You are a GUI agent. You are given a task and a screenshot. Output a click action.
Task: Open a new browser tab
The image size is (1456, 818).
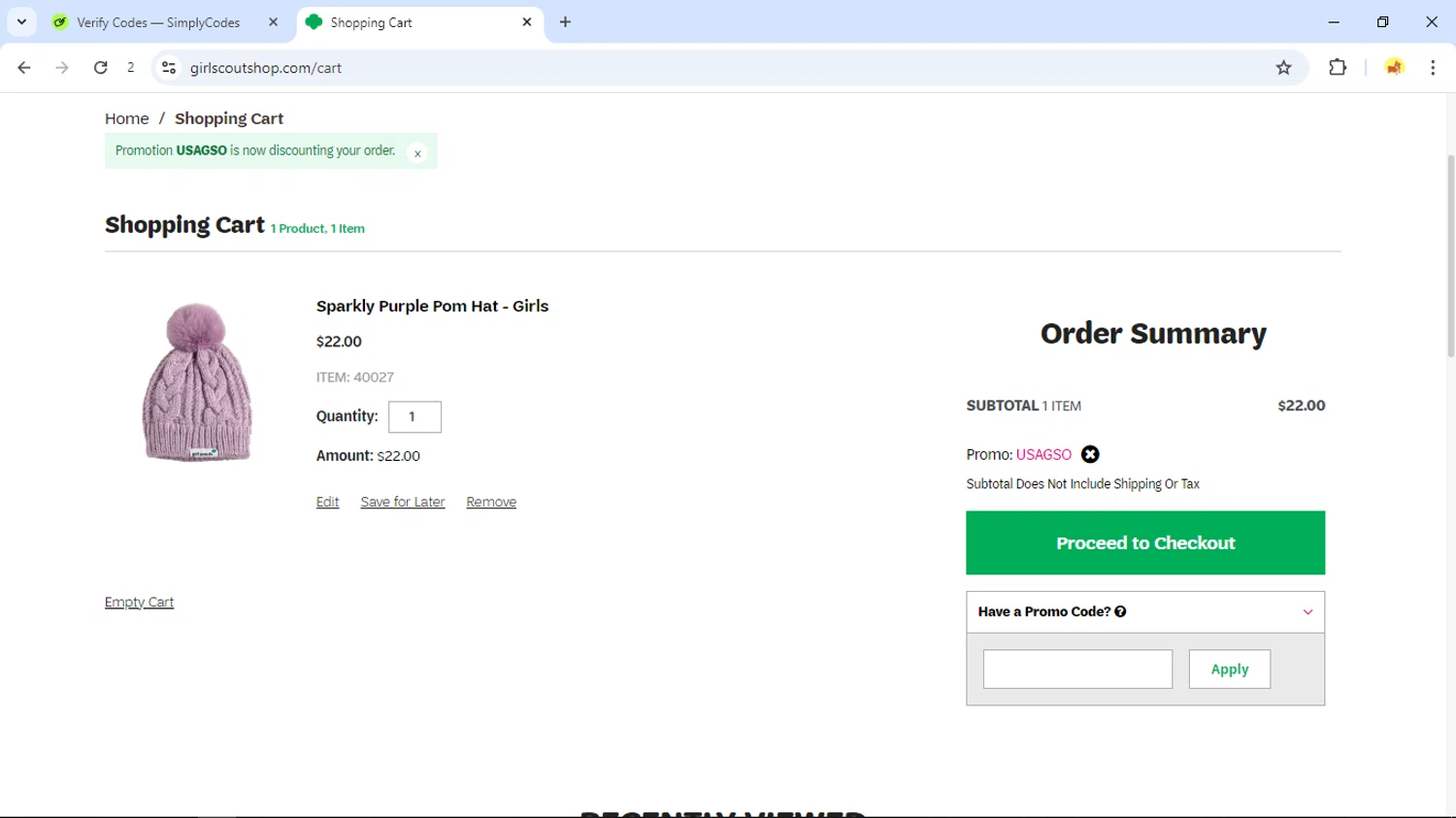point(565,22)
